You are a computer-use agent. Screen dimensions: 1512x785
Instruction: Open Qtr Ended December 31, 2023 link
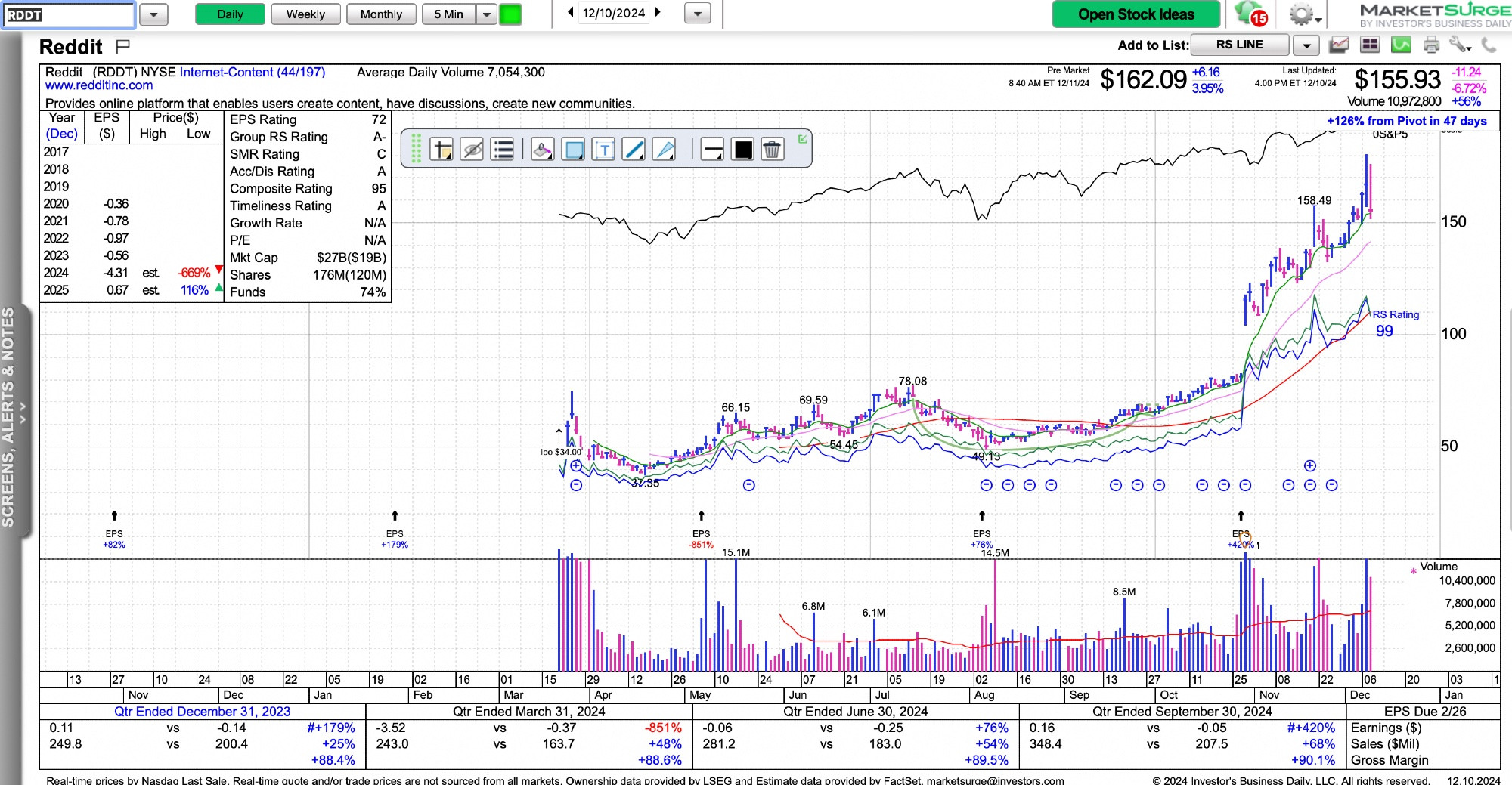pos(202,712)
